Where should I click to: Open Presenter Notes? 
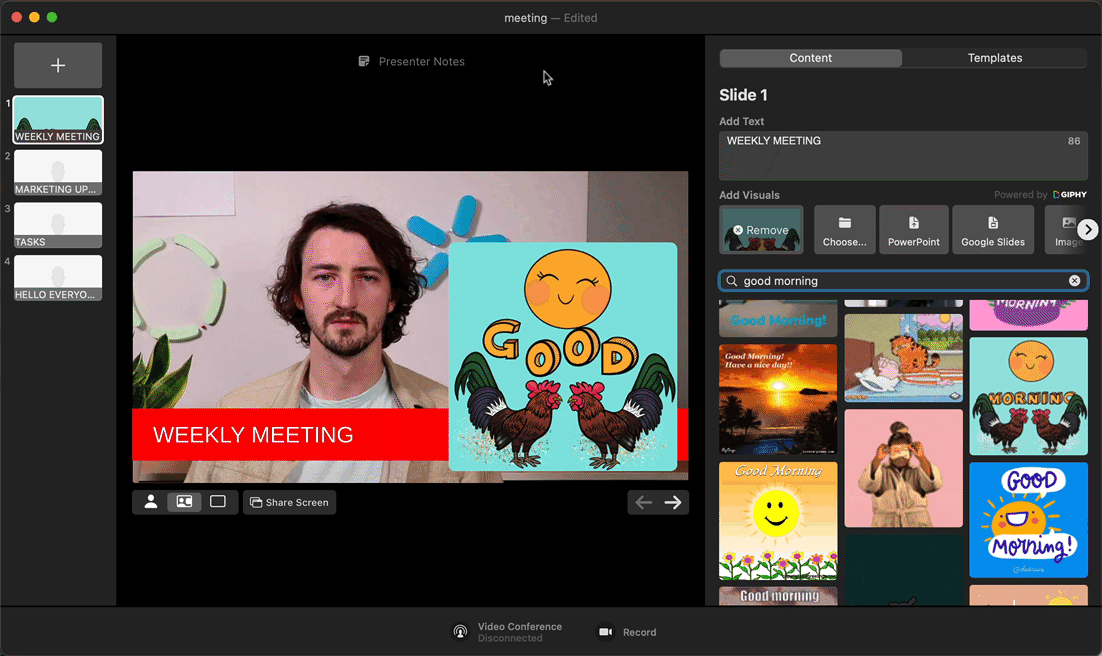coord(412,62)
